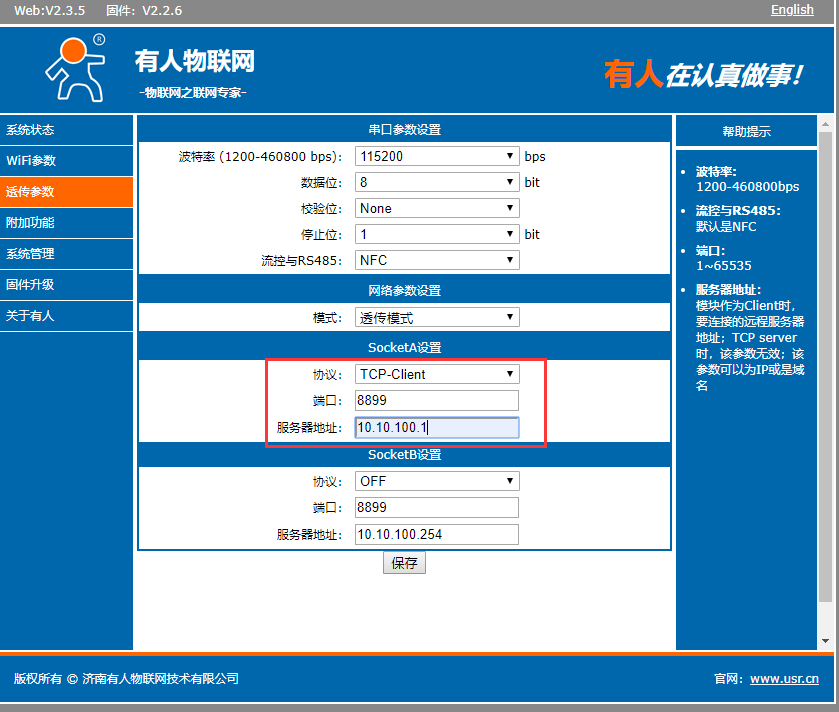The image size is (839, 712).
Task: Open 关于有人 in the sidebar
Action: pos(30,316)
